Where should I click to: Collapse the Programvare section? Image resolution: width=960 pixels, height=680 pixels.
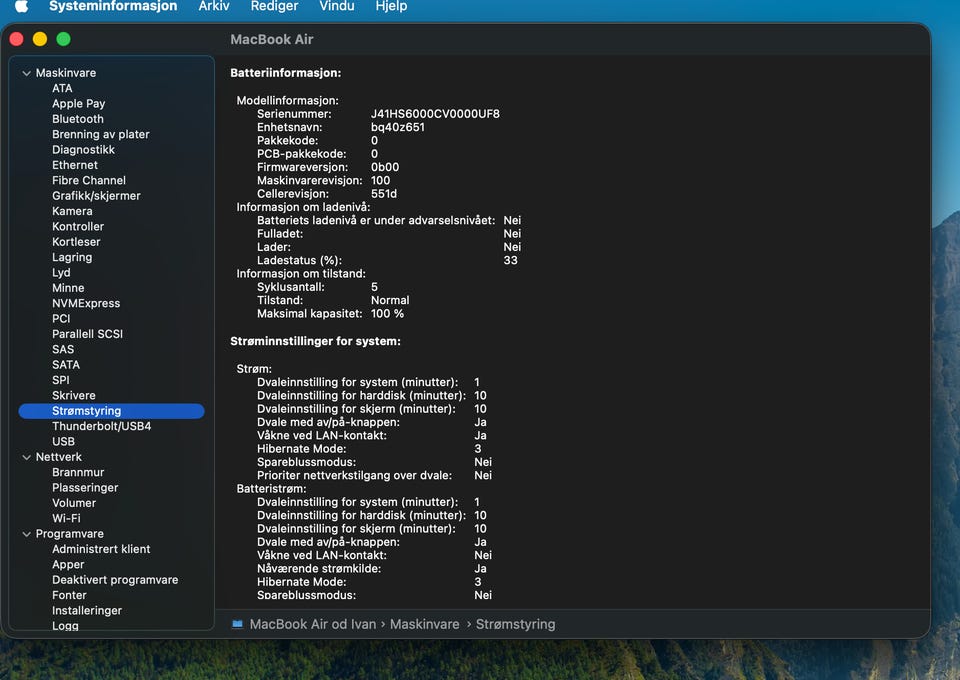tap(26, 534)
